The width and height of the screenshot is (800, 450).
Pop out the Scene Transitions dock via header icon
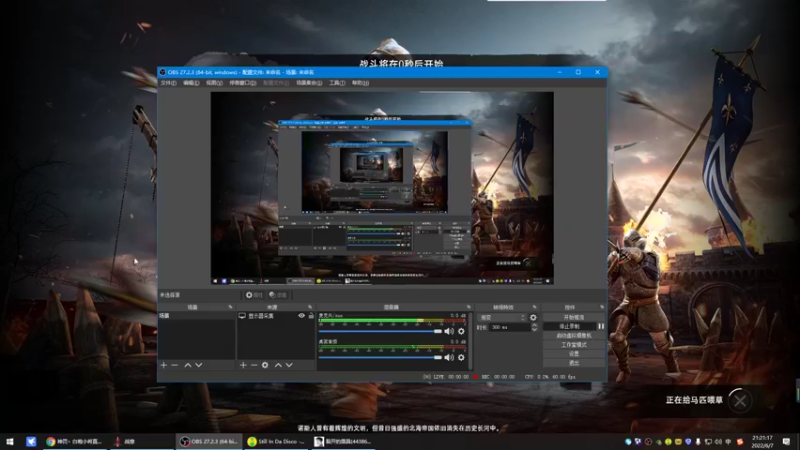pos(534,307)
